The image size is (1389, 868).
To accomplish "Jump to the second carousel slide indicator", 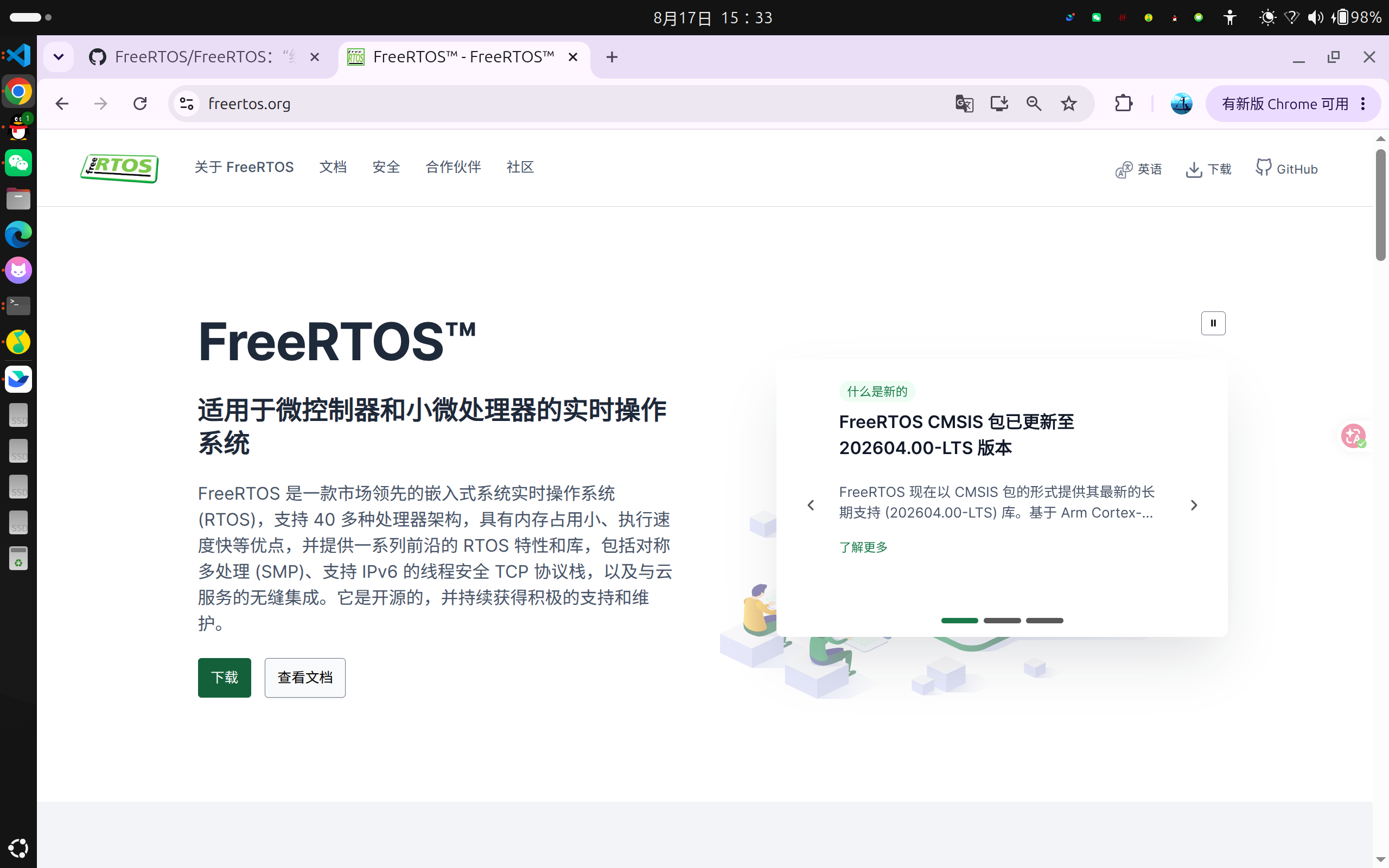I will [x=1002, y=621].
